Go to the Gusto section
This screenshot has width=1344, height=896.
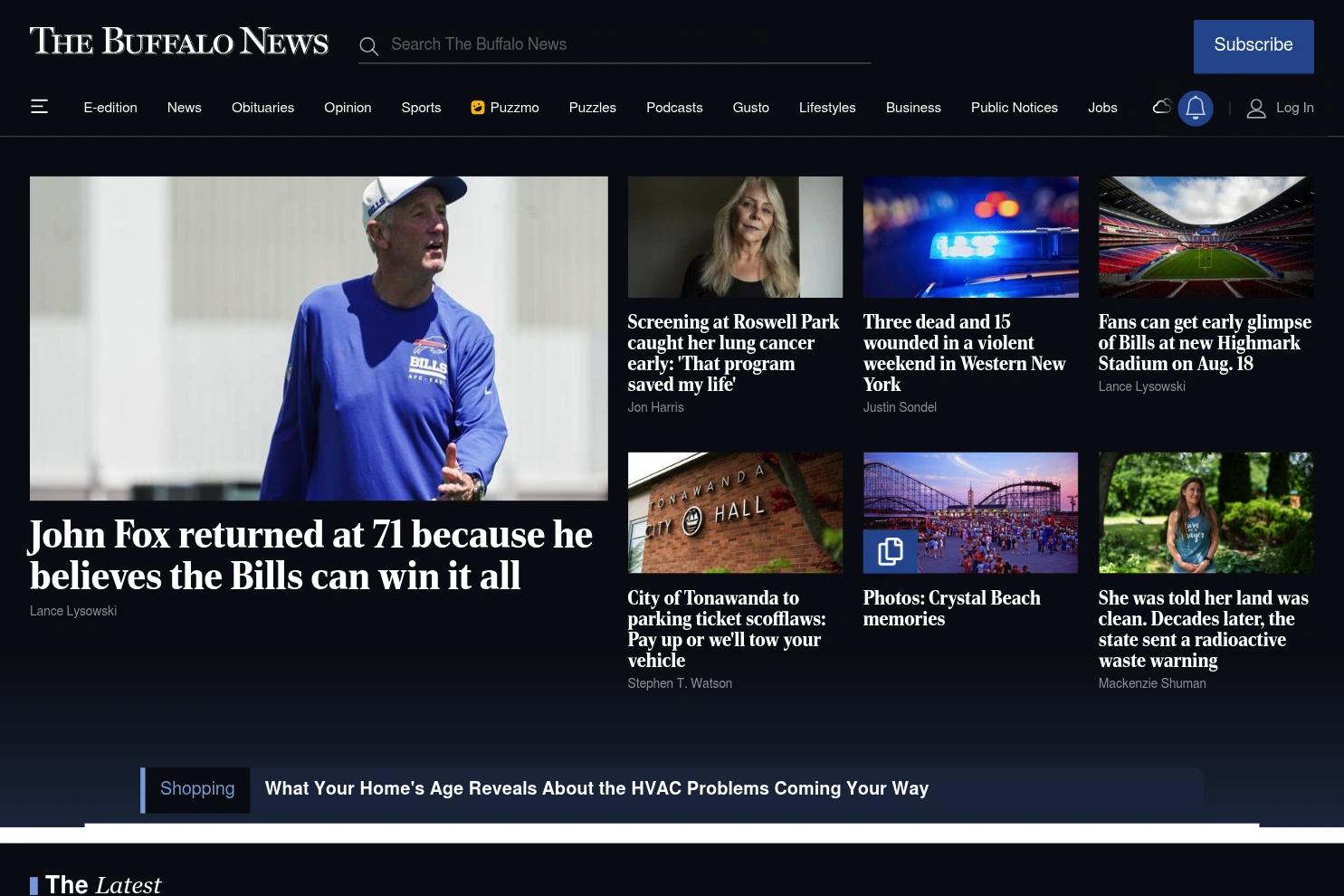click(x=751, y=108)
